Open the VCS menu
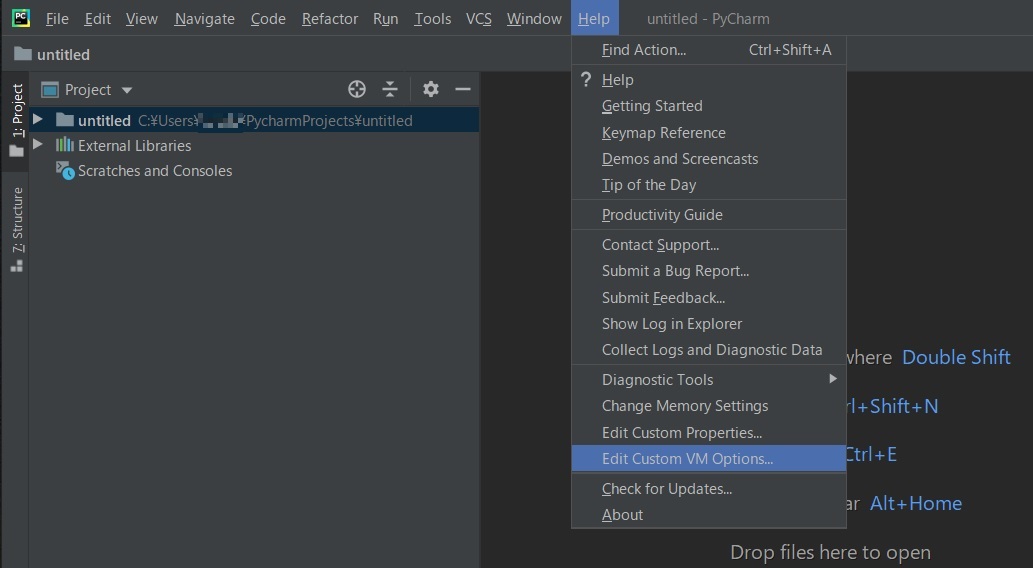 [478, 18]
